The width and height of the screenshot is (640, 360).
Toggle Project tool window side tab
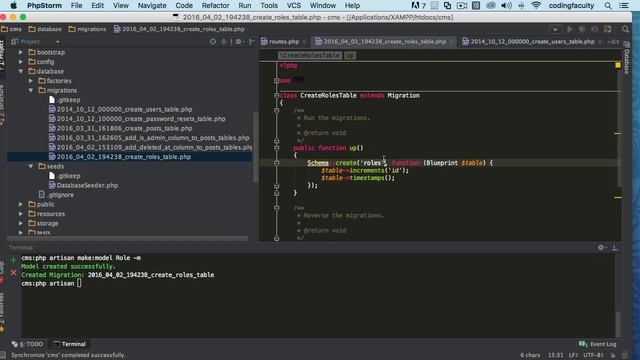point(2,56)
